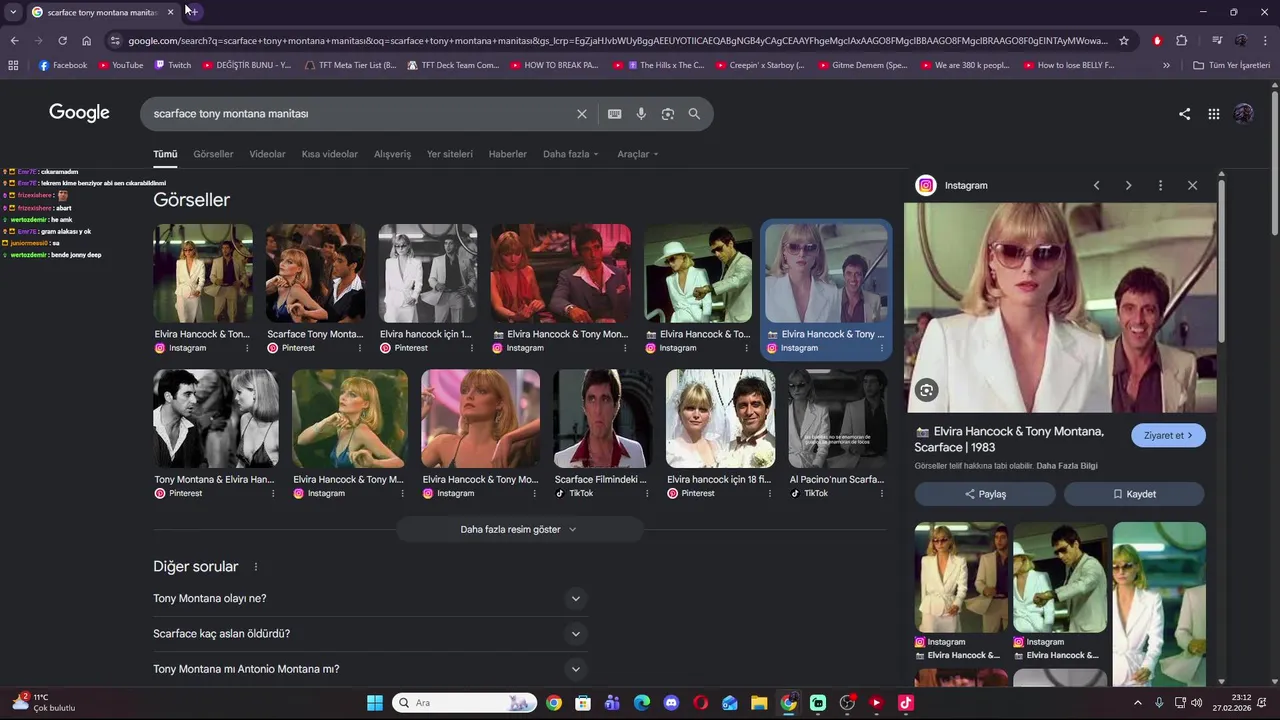Start voice search with the microphone icon
The image size is (1280, 720).
(x=641, y=114)
